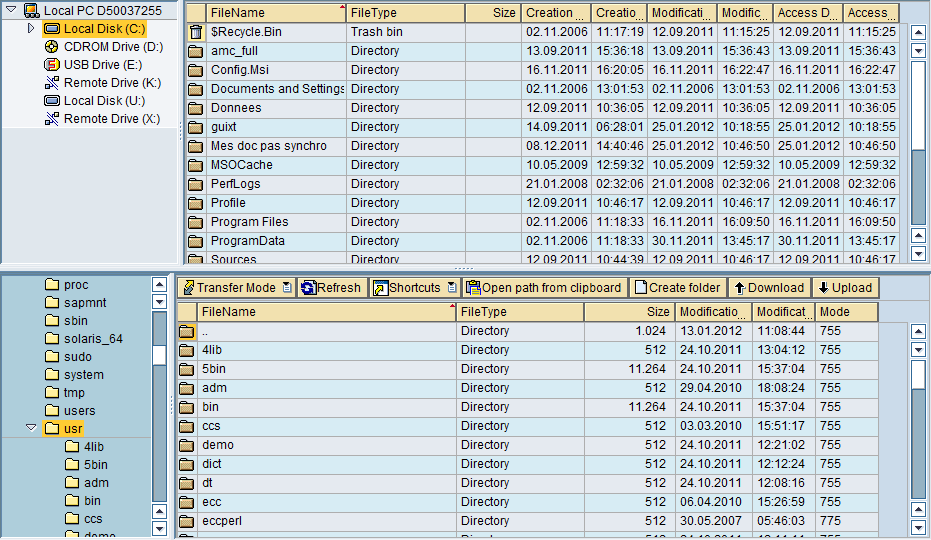Click the guixt folder icon

[x=195, y=128]
